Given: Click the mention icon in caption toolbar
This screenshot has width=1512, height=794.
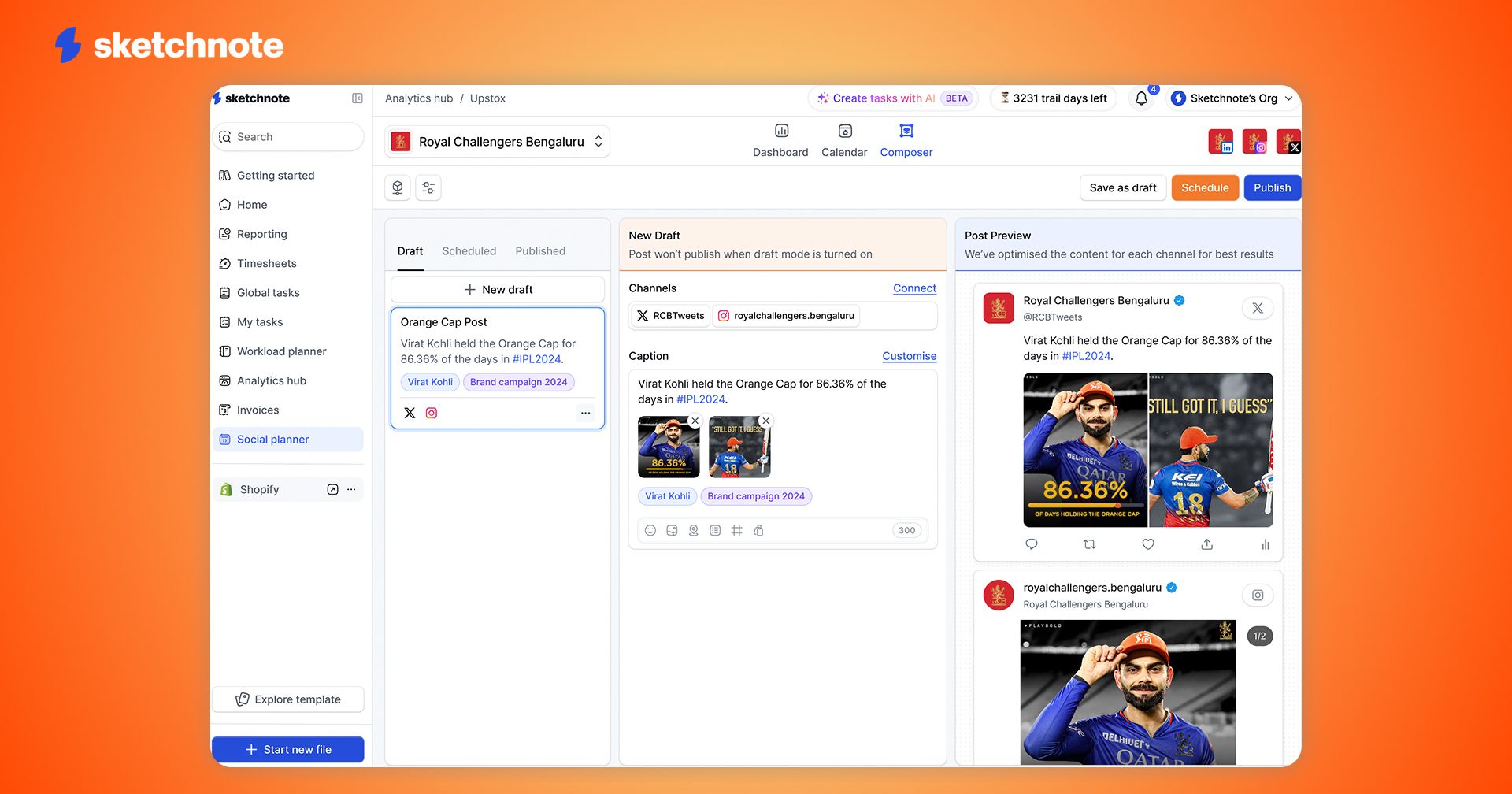Looking at the screenshot, I should click(694, 530).
